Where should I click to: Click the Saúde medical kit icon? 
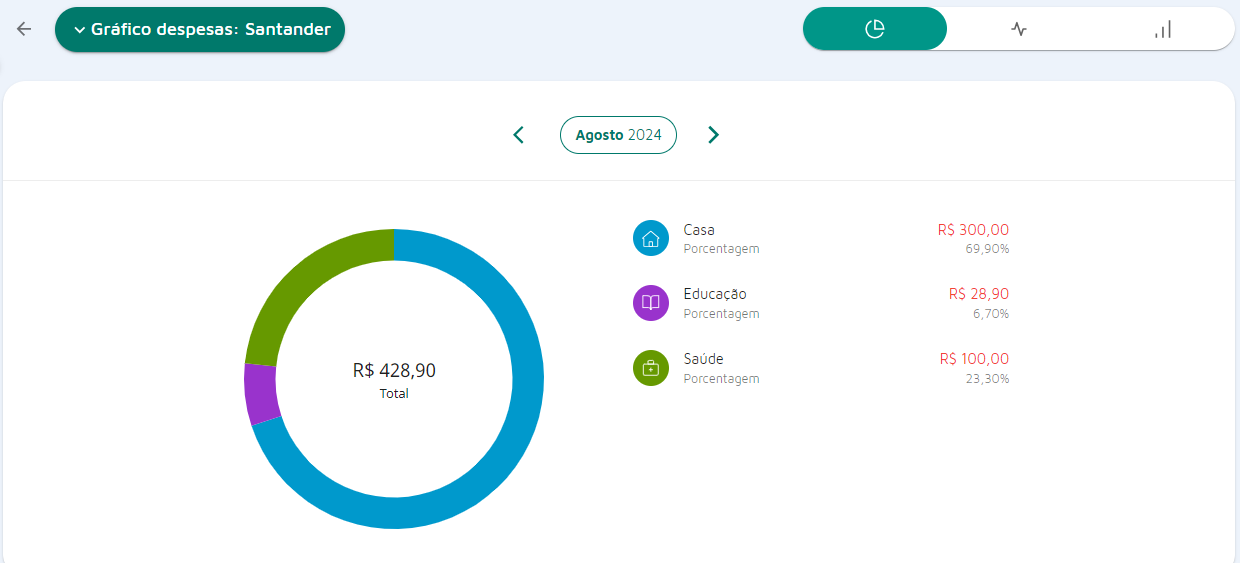[x=651, y=368]
